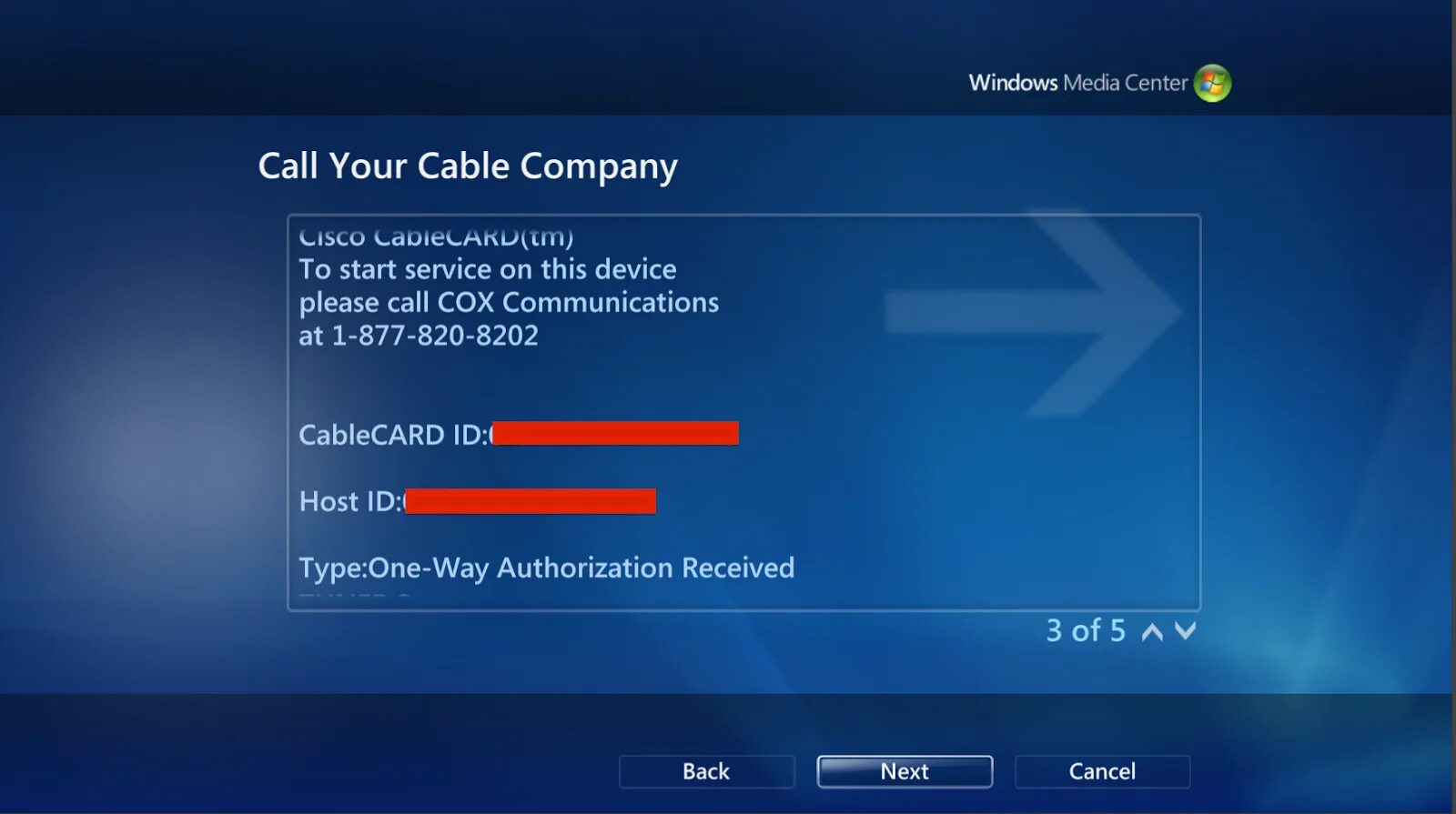Click the "Host ID:" label

click(x=350, y=501)
